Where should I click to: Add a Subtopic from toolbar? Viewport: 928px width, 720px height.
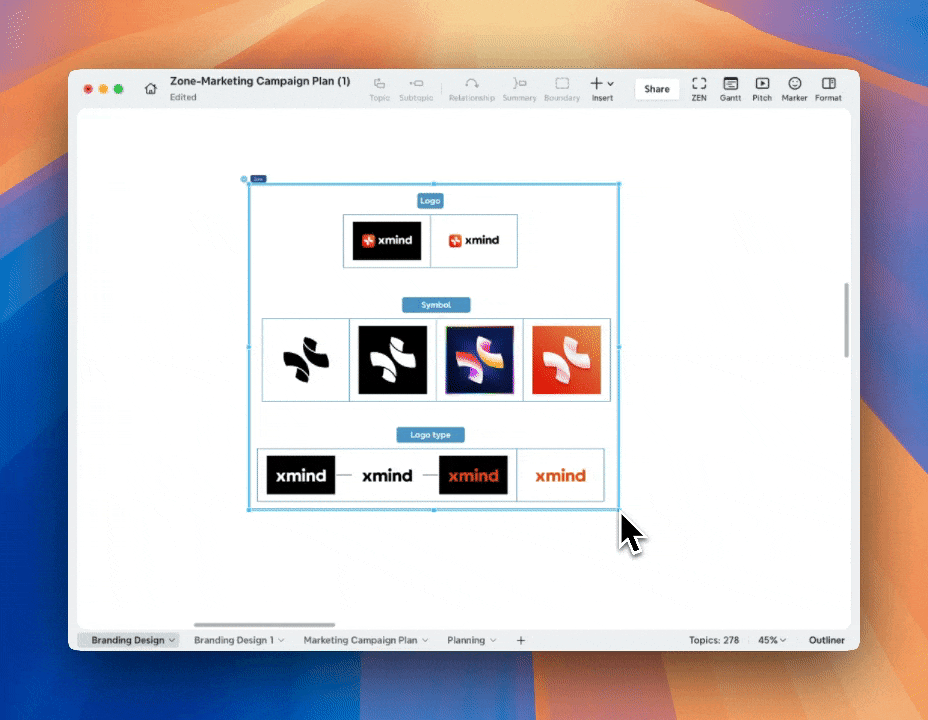tap(416, 89)
